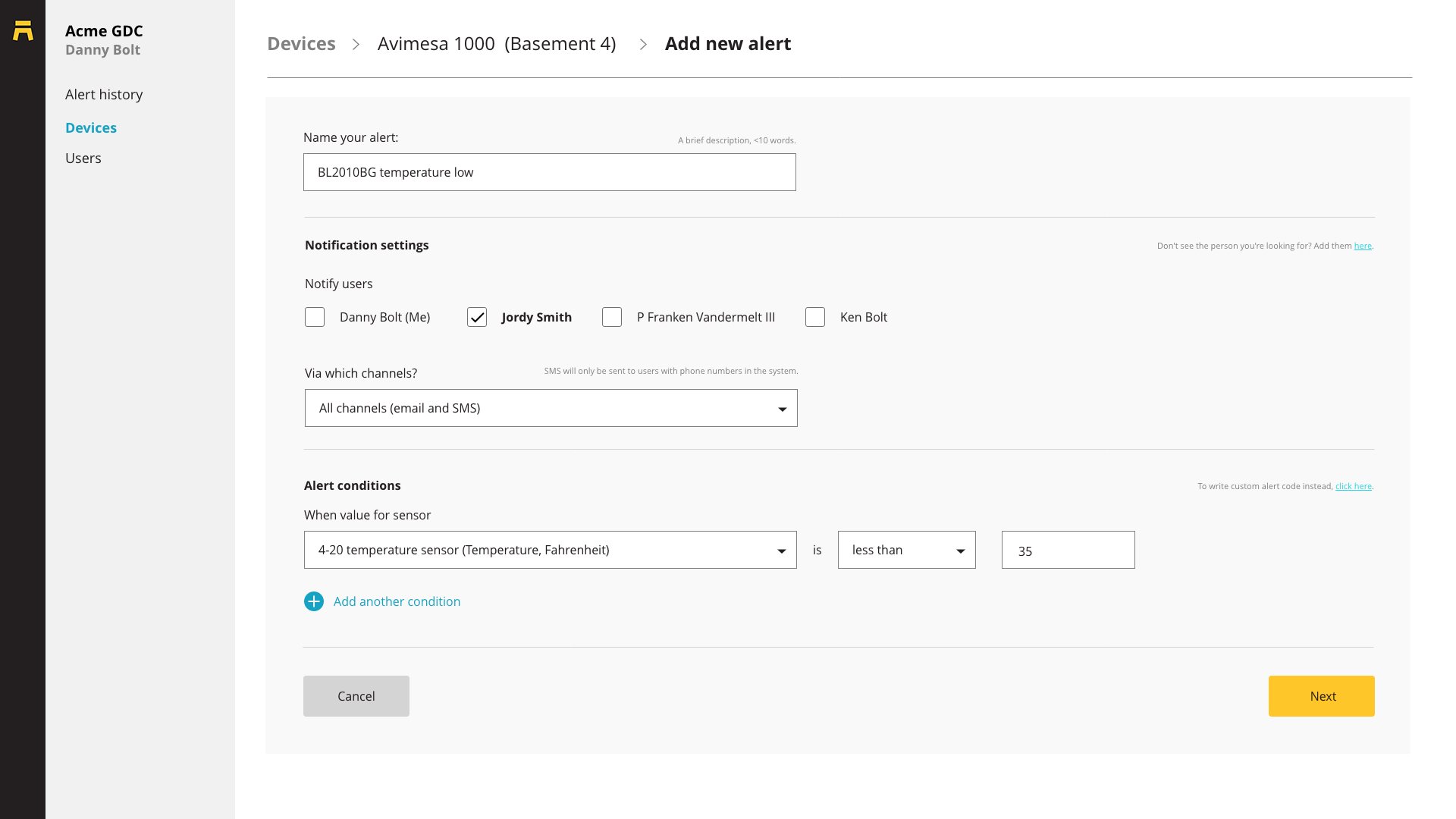Click the Jordy Smith name label
Screen dimensions: 1456x819
537,317
